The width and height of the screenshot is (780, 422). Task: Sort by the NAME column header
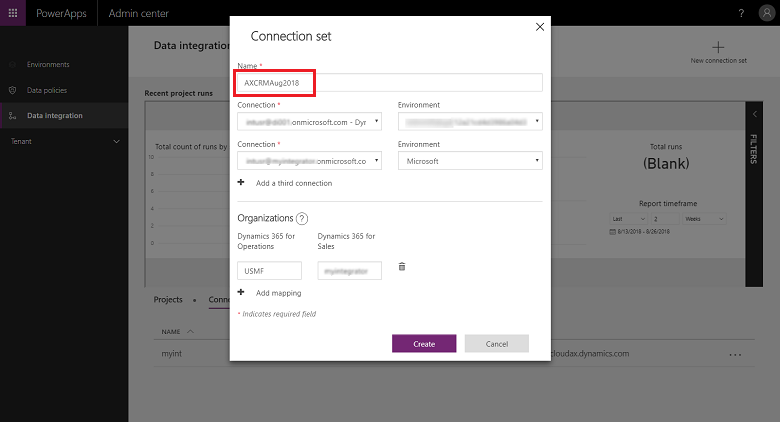tap(171, 331)
